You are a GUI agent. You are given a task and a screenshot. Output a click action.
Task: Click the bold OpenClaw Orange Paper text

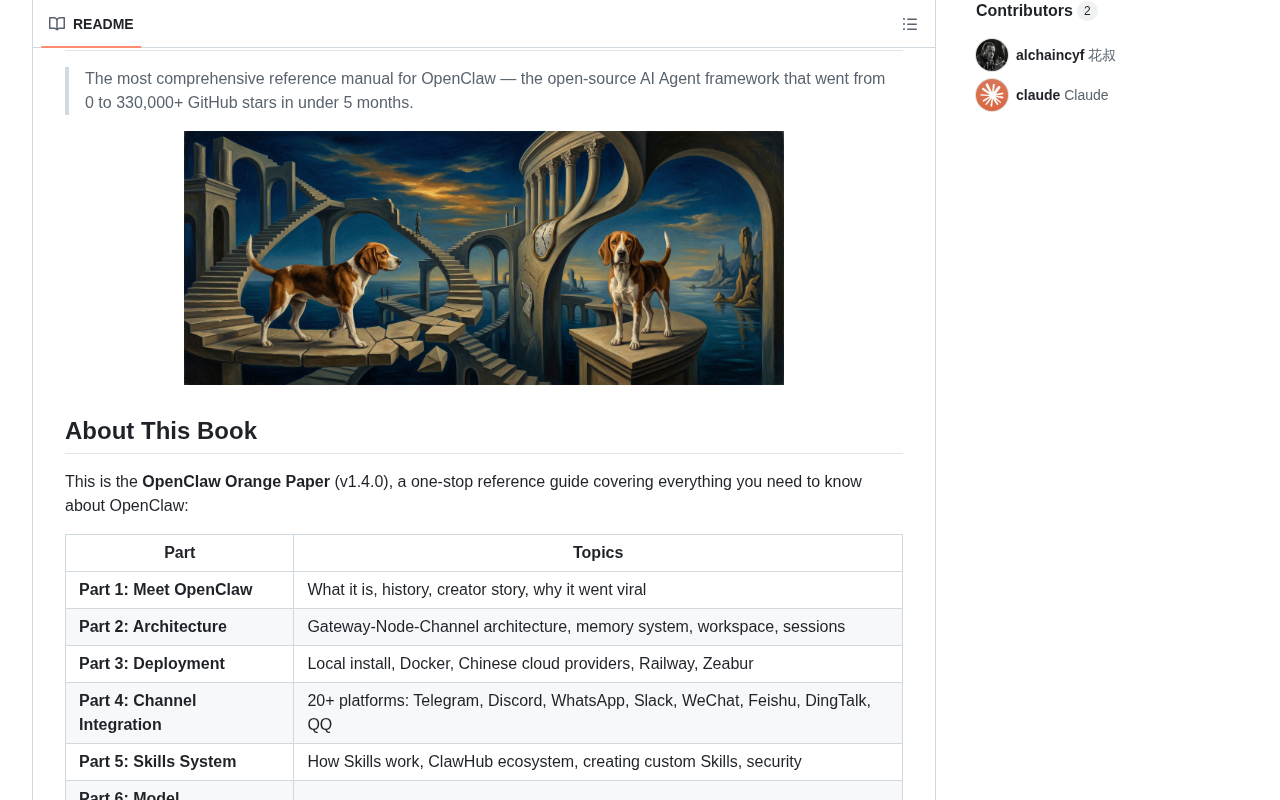[236, 482]
